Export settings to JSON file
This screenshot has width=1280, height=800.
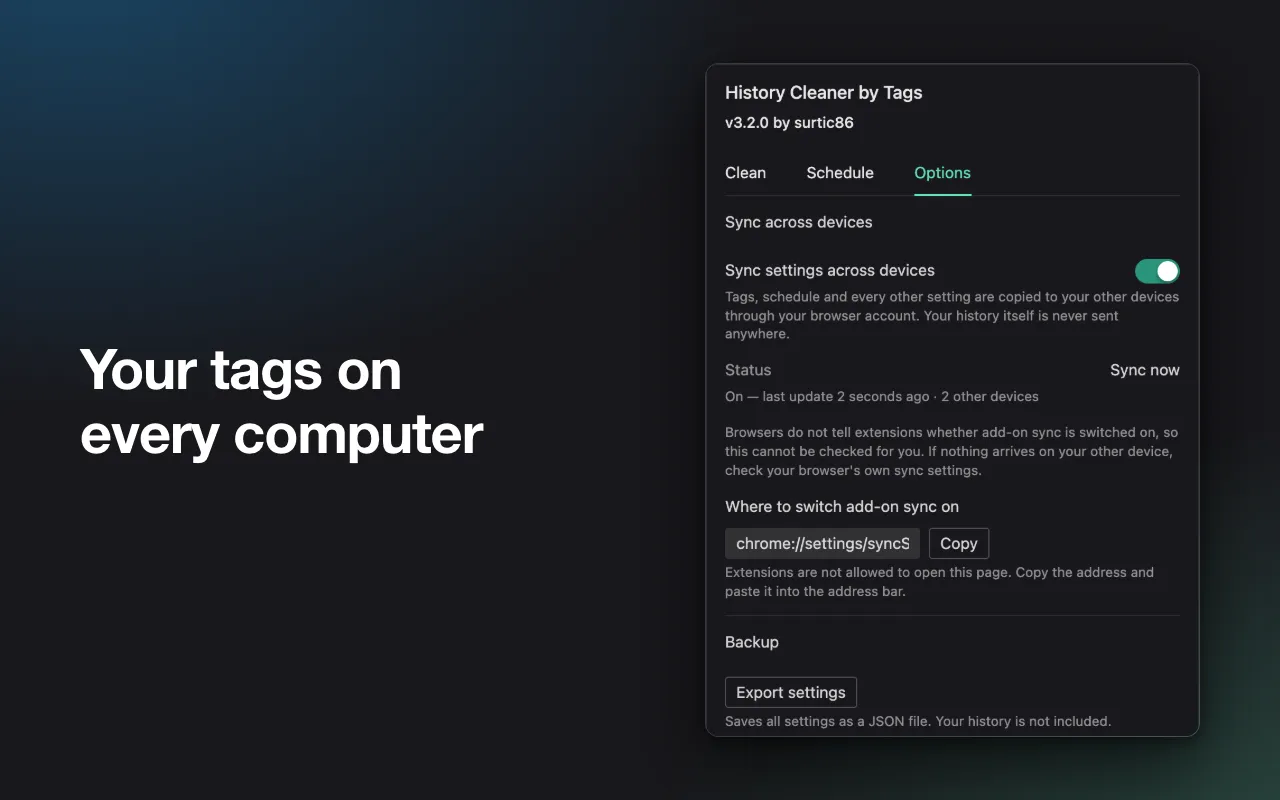(x=790, y=692)
